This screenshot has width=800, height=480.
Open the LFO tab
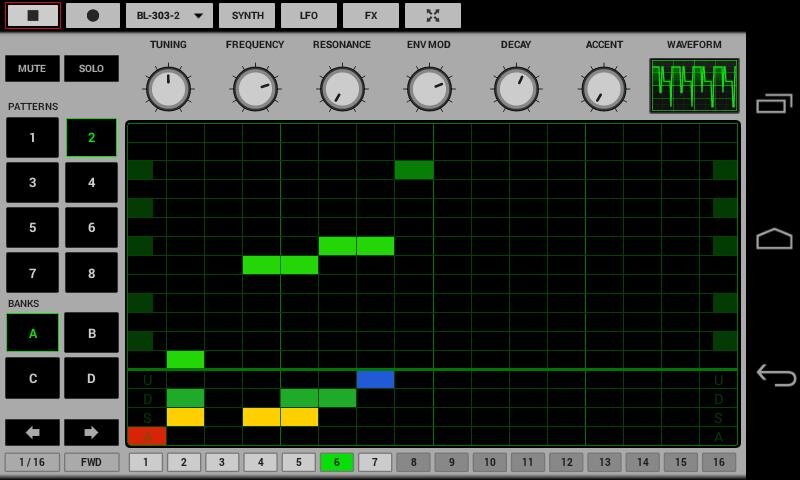309,16
